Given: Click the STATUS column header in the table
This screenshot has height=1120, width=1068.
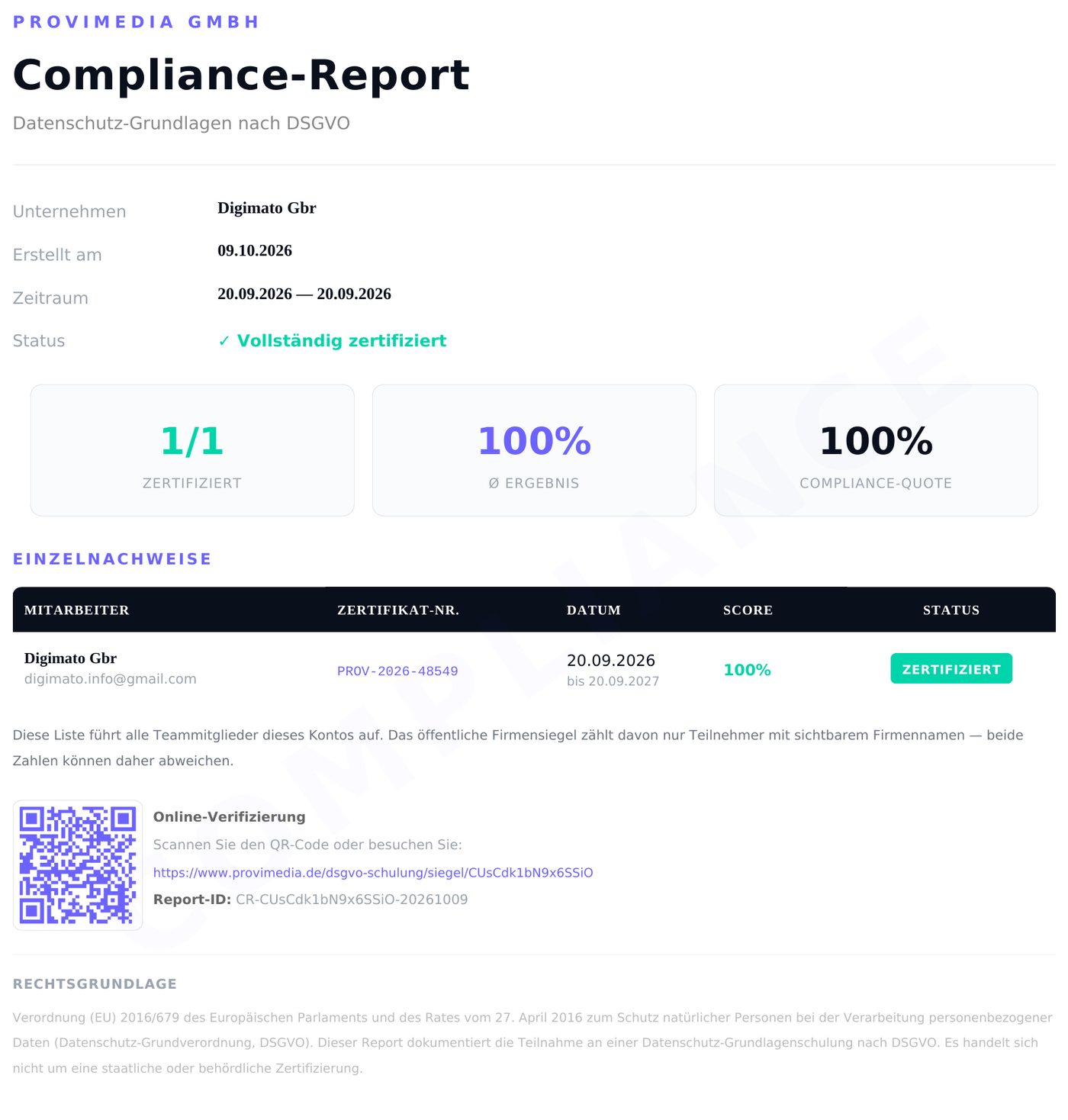Looking at the screenshot, I should pos(951,610).
